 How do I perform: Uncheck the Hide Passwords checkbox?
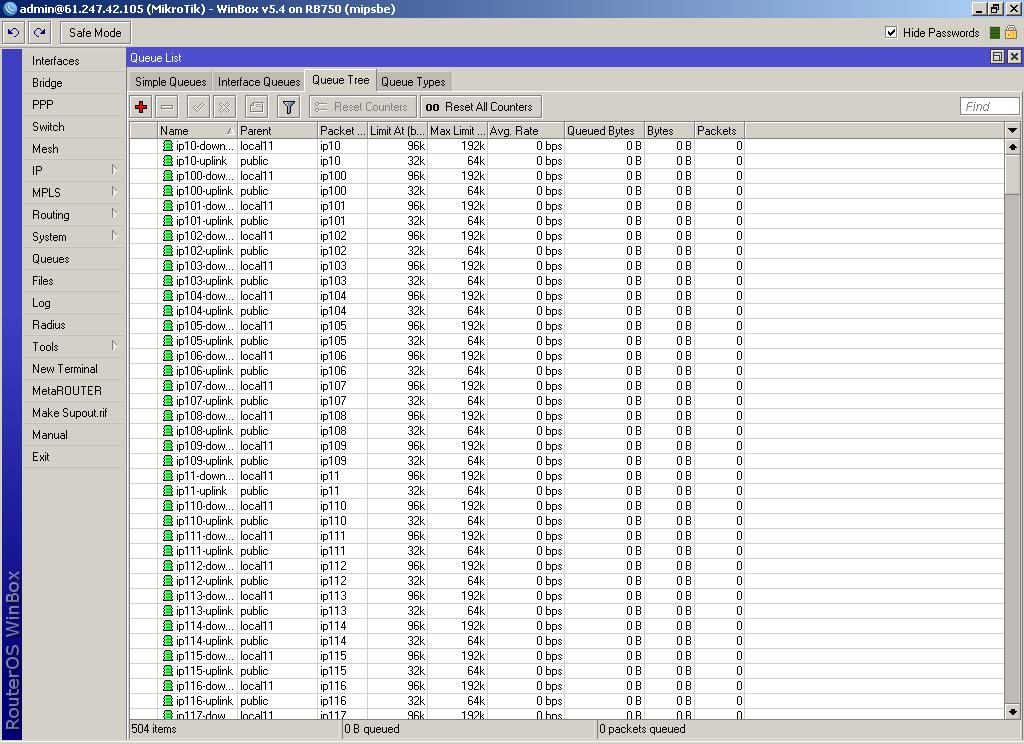point(891,32)
